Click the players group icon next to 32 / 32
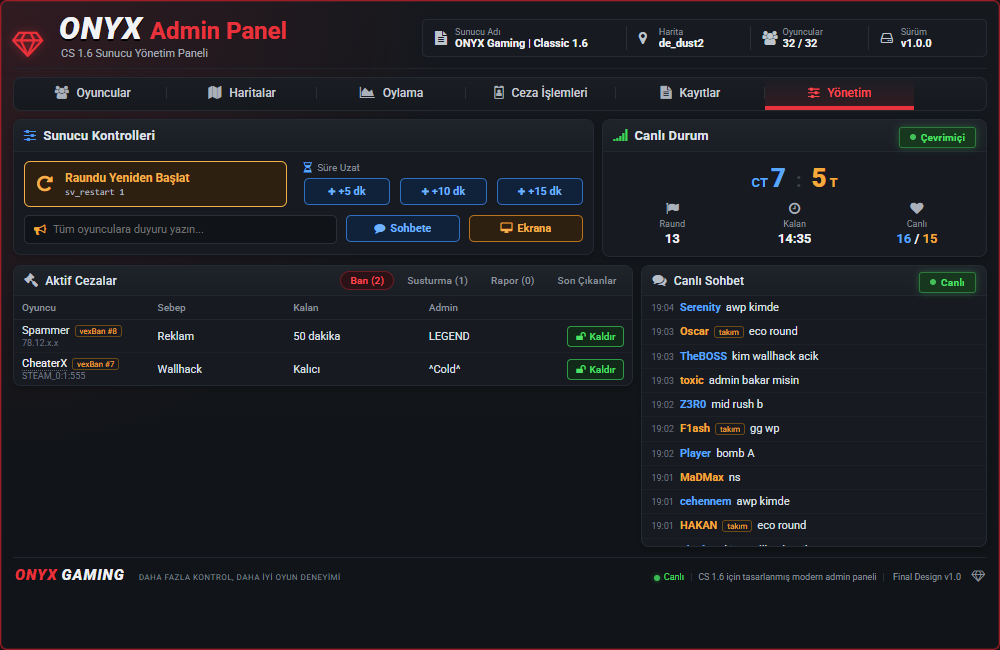1000x650 pixels. (x=770, y=38)
